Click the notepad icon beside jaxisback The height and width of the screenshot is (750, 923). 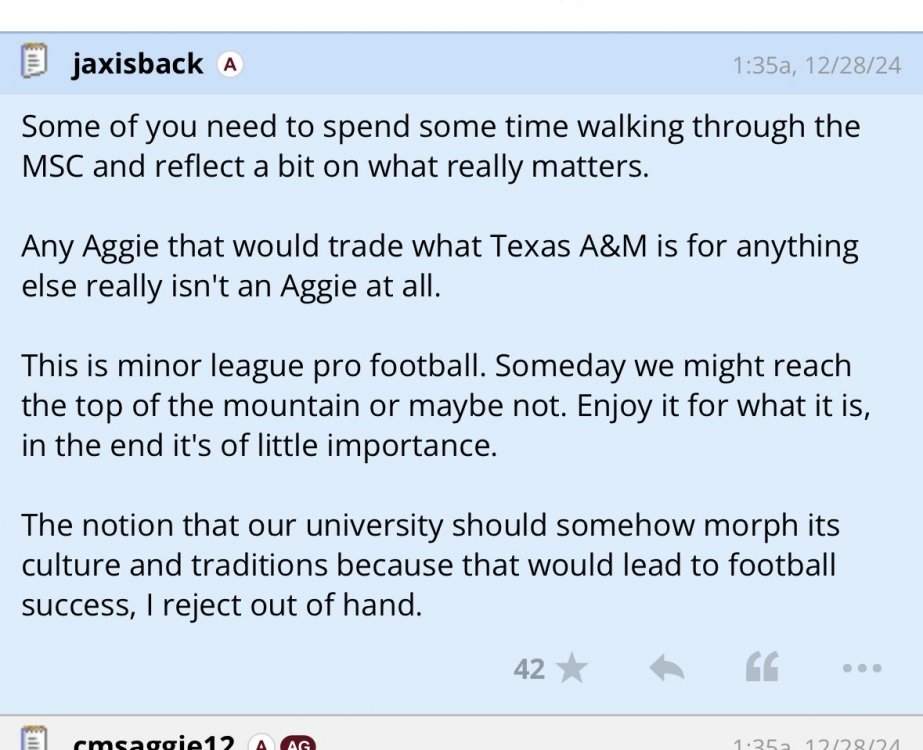34,64
